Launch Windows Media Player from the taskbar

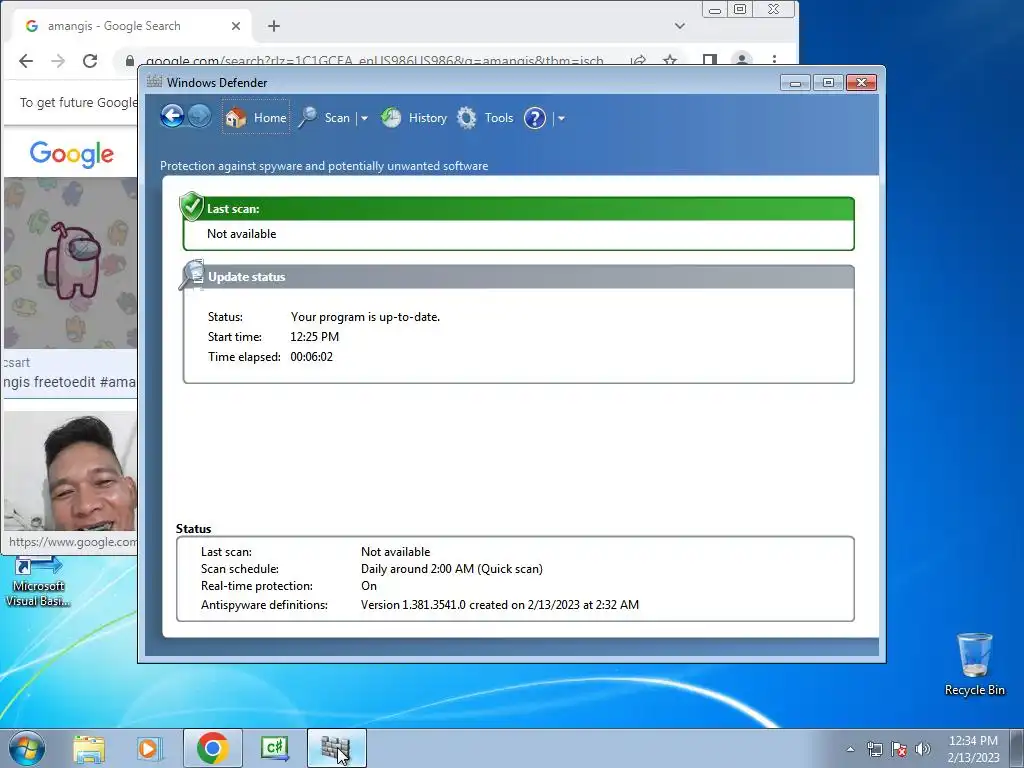[148, 748]
